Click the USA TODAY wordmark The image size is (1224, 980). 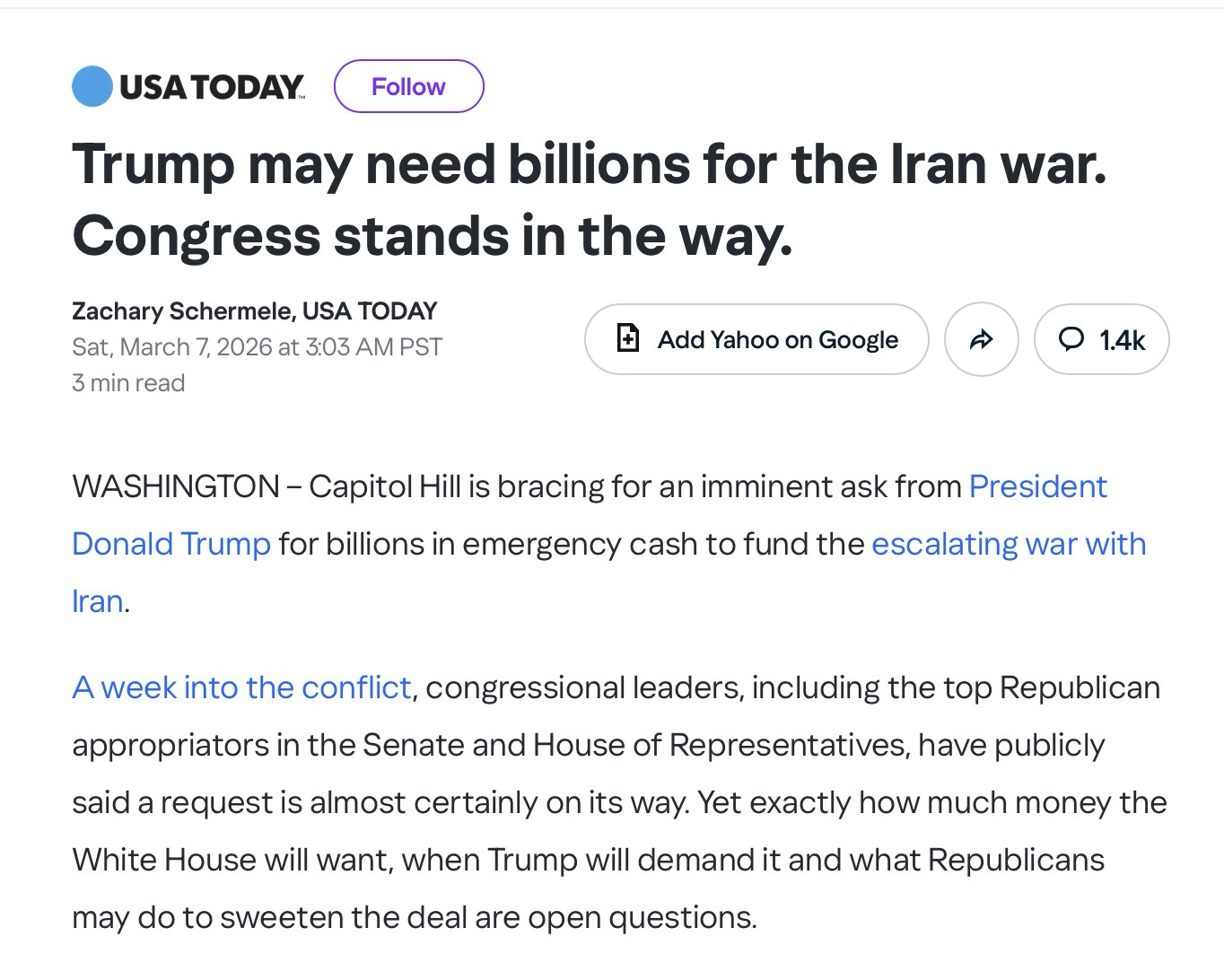tap(212, 87)
